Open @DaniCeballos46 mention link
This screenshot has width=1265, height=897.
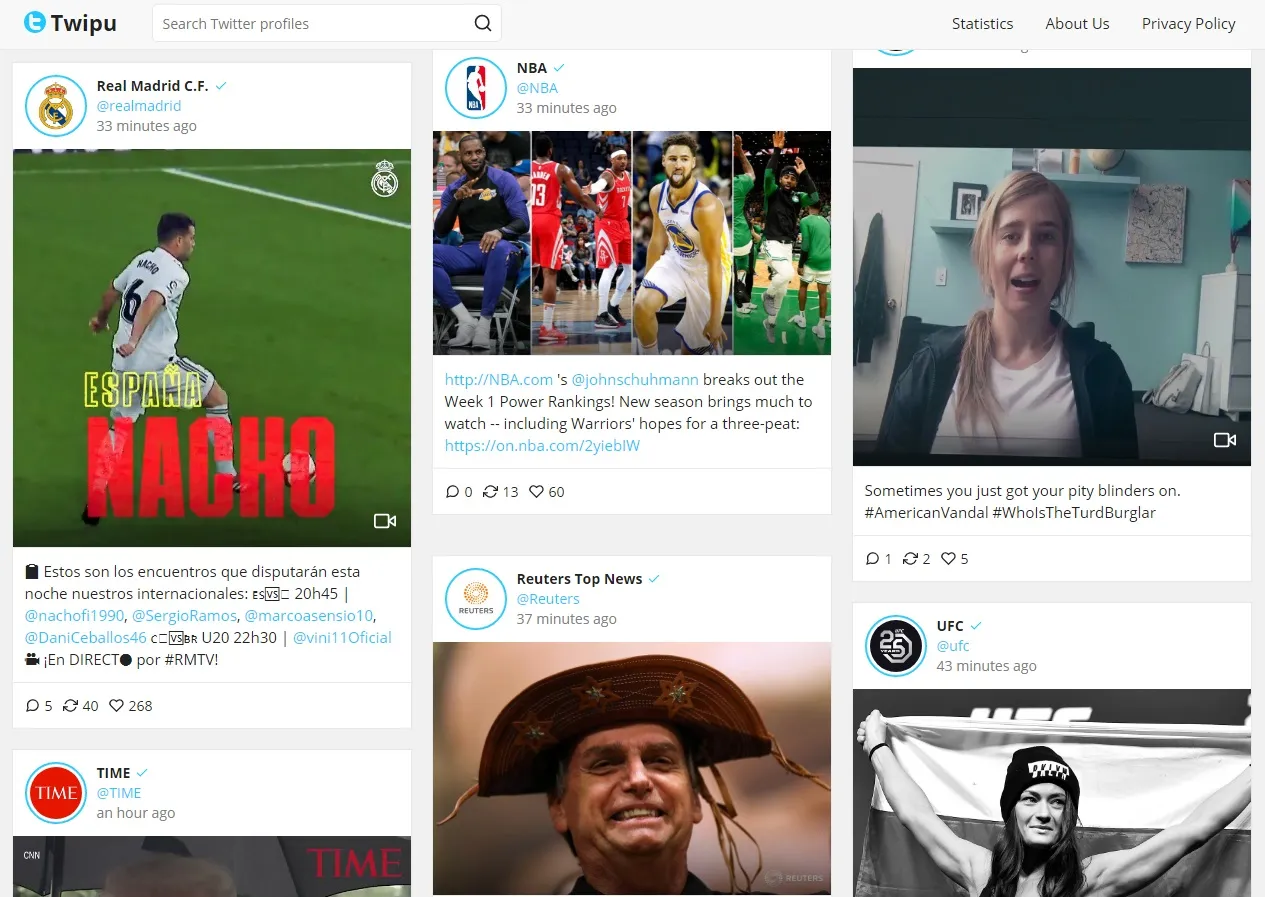click(86, 637)
